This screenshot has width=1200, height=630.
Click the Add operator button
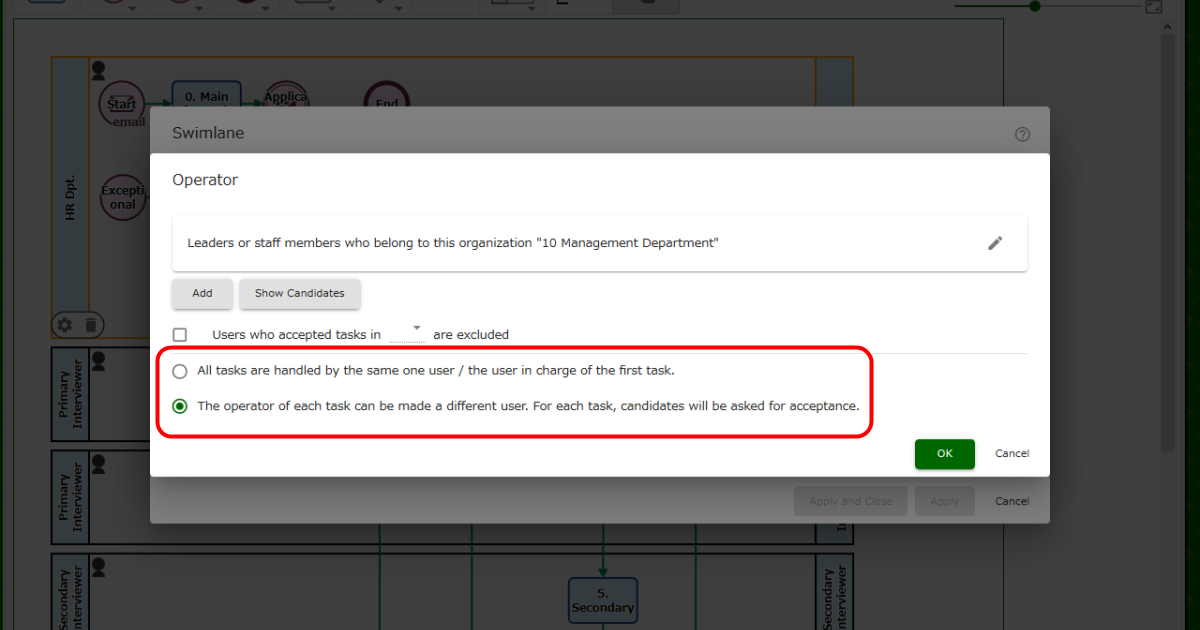202,294
